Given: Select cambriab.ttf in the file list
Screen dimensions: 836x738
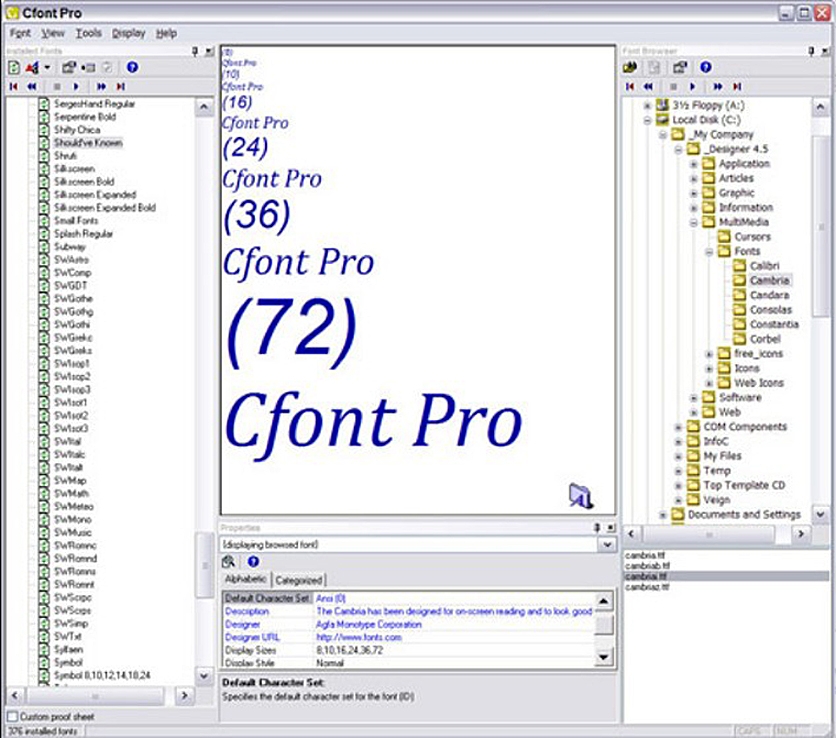Looking at the screenshot, I should (647, 566).
